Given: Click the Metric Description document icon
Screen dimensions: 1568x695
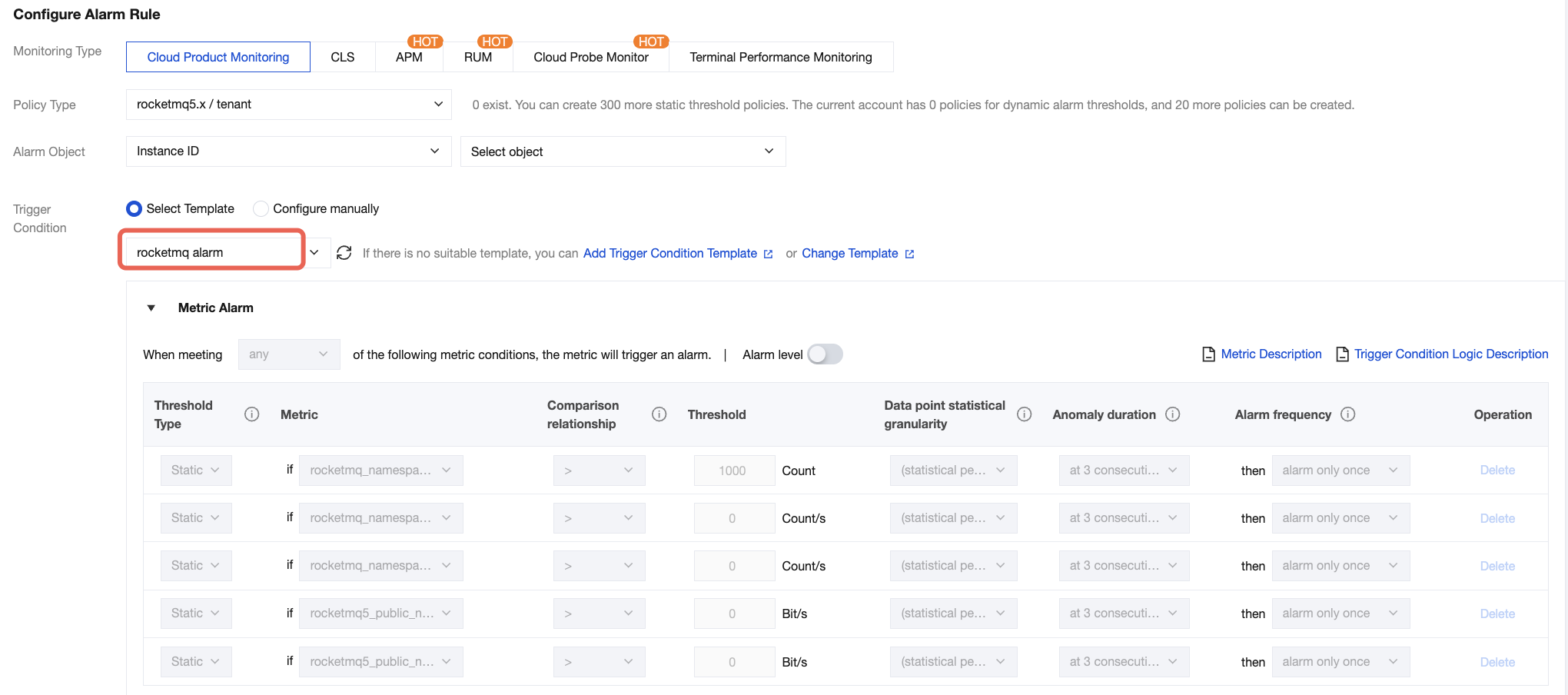Looking at the screenshot, I should pos(1208,354).
